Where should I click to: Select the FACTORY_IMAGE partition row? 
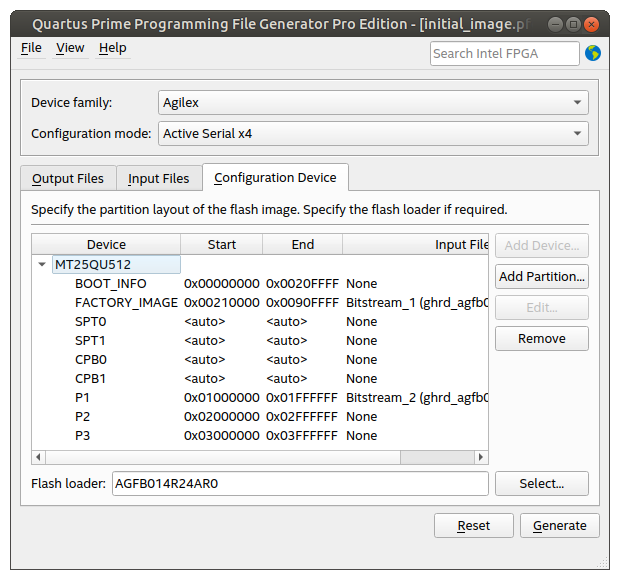260,302
